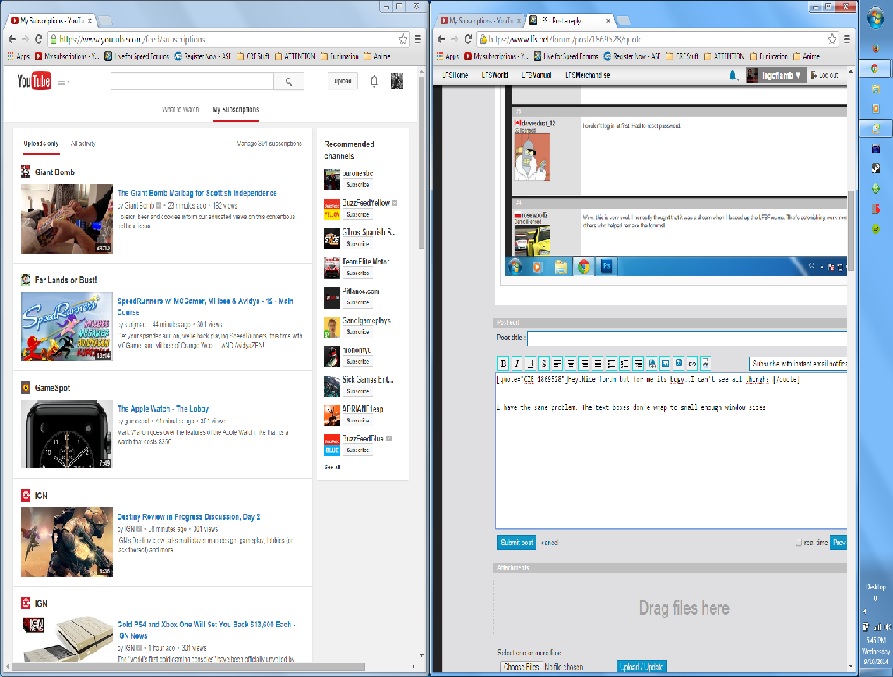This screenshot has width=893, height=677.
Task: Open LFSWorld menu item
Action: coord(494,75)
